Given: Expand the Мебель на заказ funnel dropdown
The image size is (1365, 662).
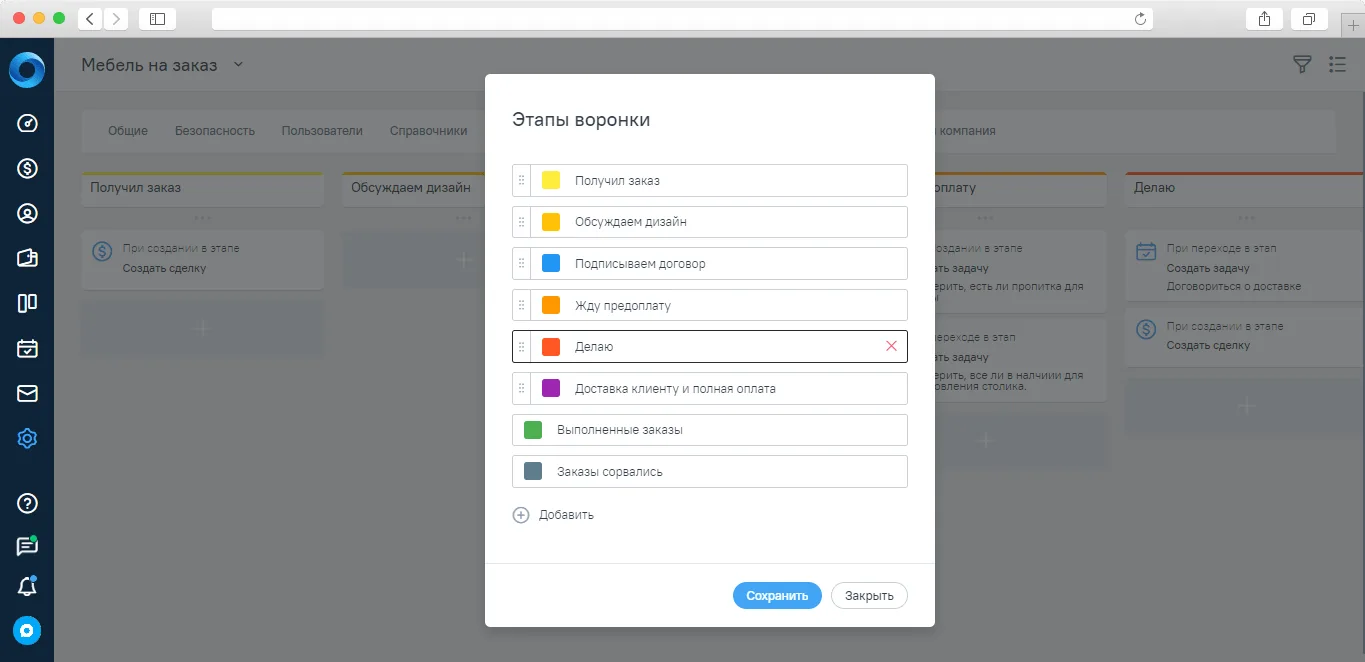Looking at the screenshot, I should pos(238,65).
